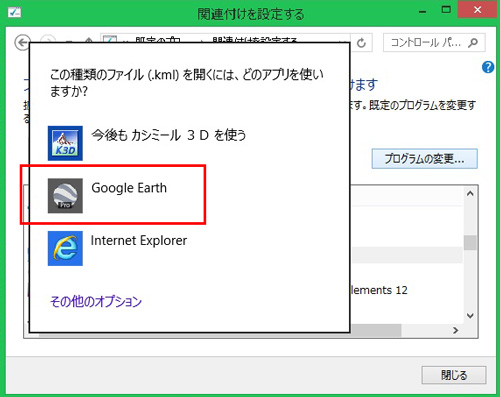Close the 関連付けを設定する window
Screen dimensions: 500x397
[478, 10]
